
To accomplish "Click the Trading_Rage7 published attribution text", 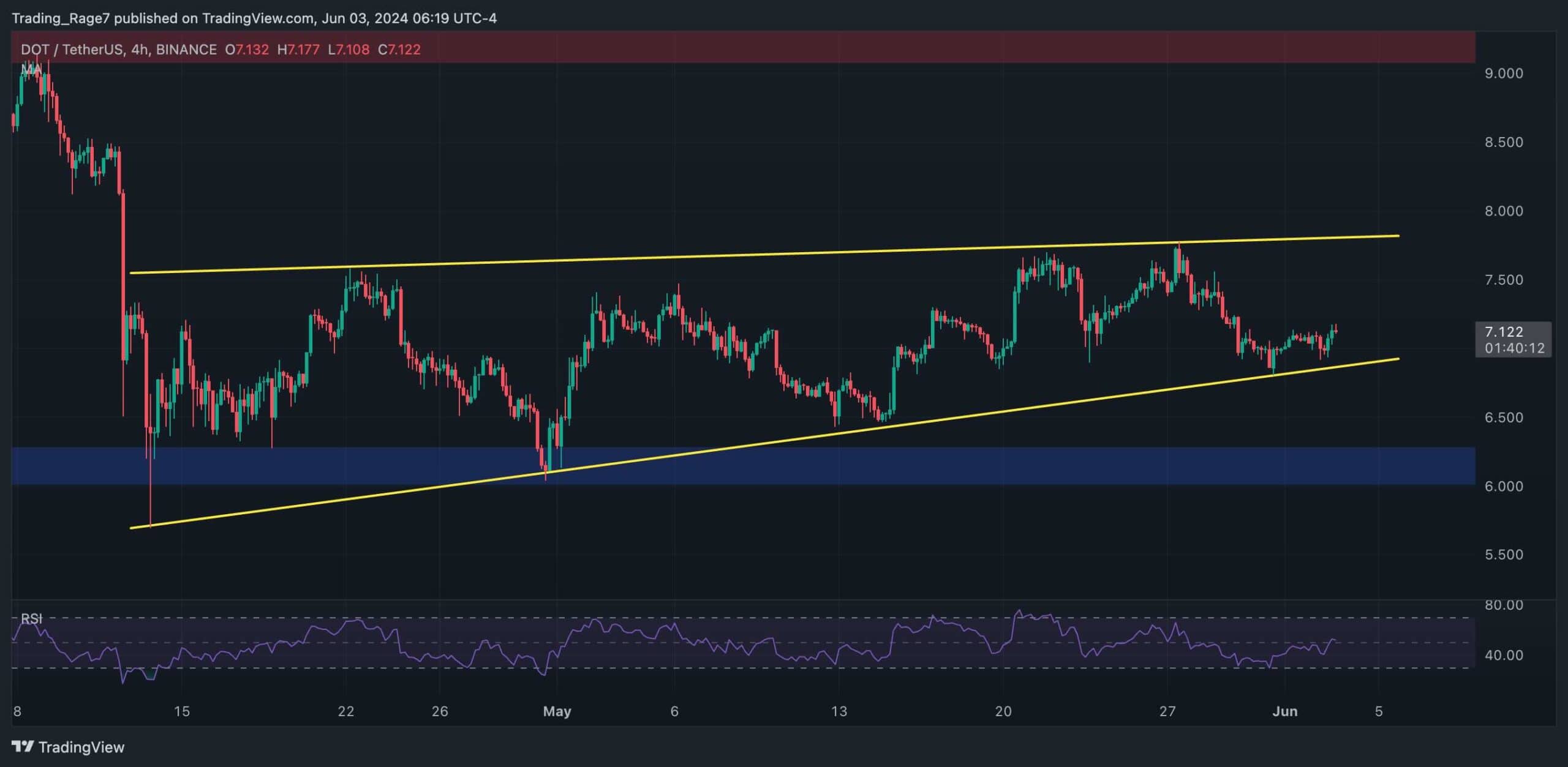I will [x=254, y=18].
